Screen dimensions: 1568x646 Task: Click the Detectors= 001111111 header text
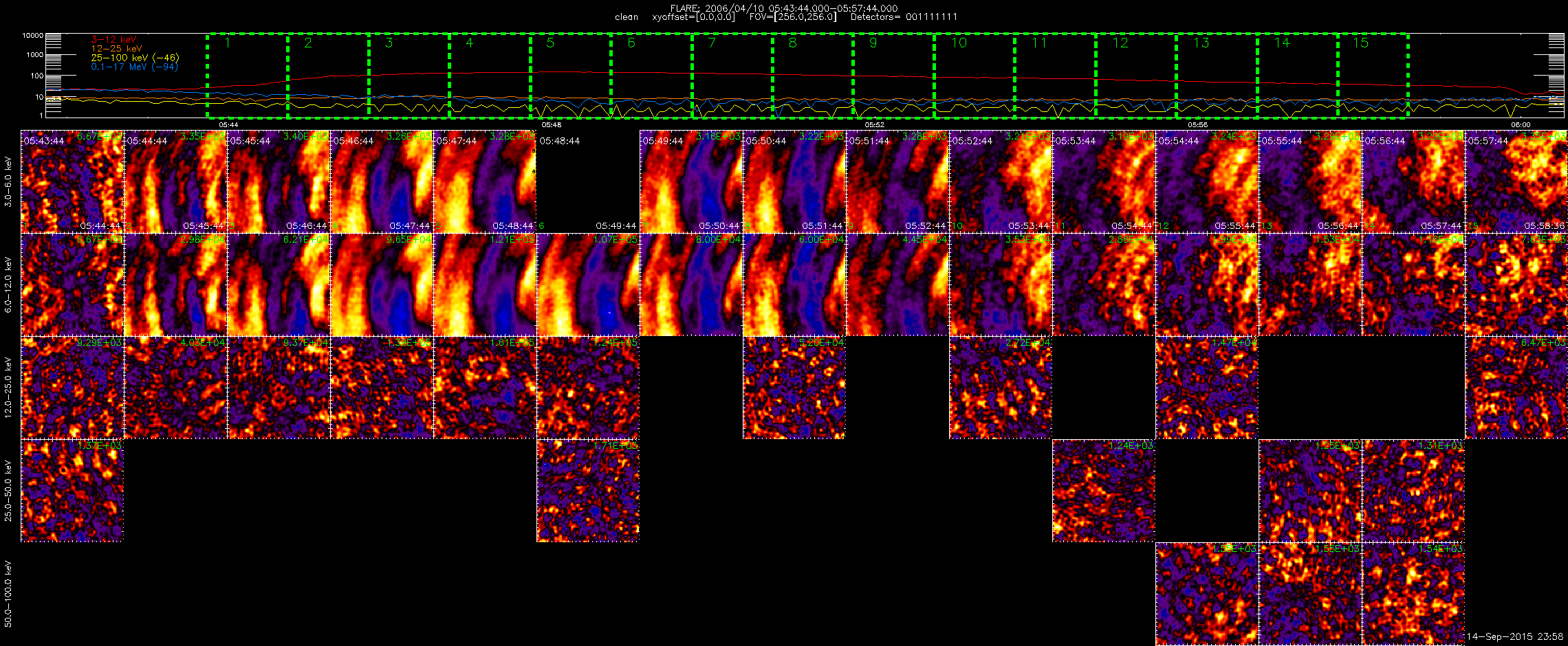904,17
